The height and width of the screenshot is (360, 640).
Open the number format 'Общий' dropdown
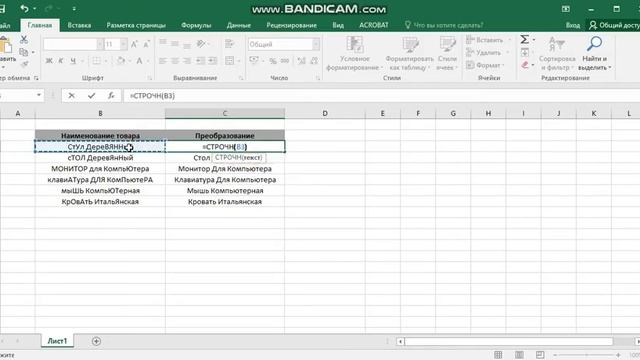(316, 44)
